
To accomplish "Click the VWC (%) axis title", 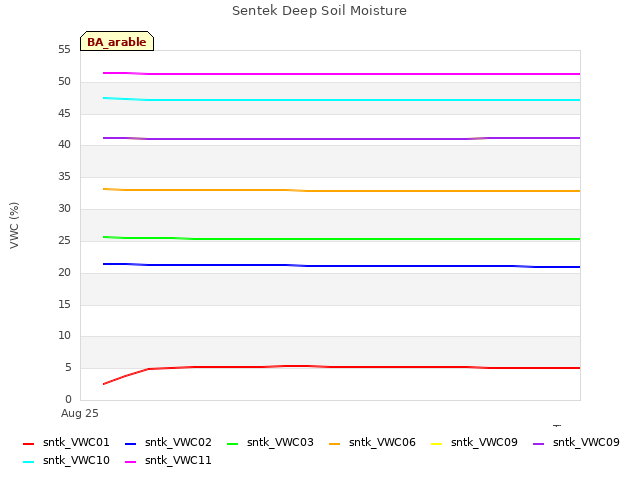I will click(x=14, y=225).
